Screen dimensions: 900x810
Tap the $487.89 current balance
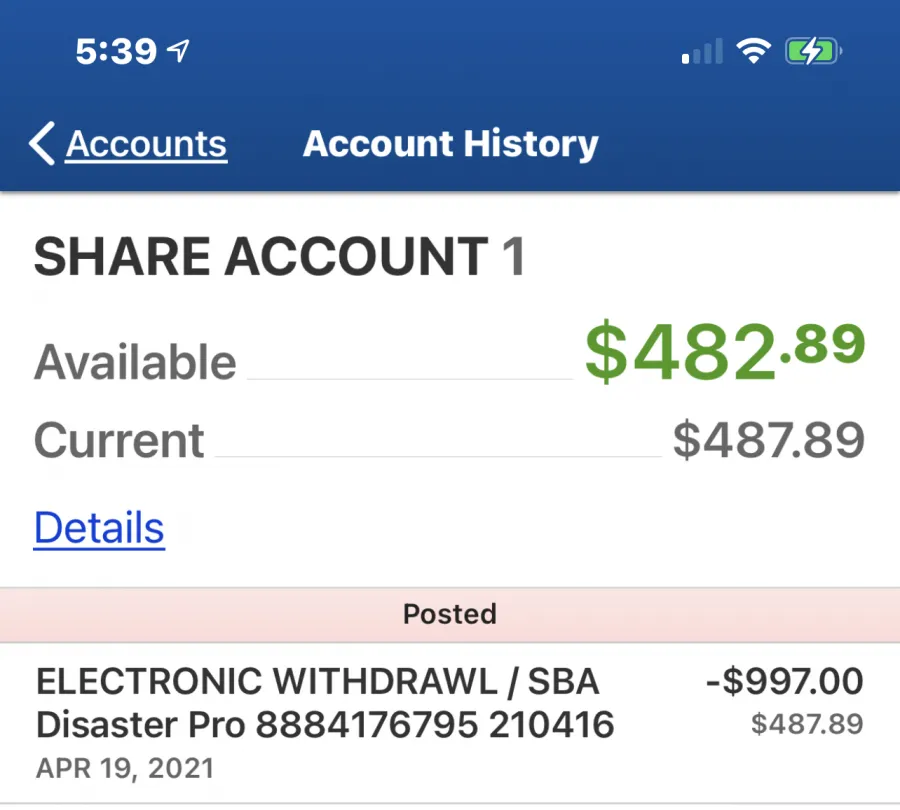pyautogui.click(x=769, y=440)
